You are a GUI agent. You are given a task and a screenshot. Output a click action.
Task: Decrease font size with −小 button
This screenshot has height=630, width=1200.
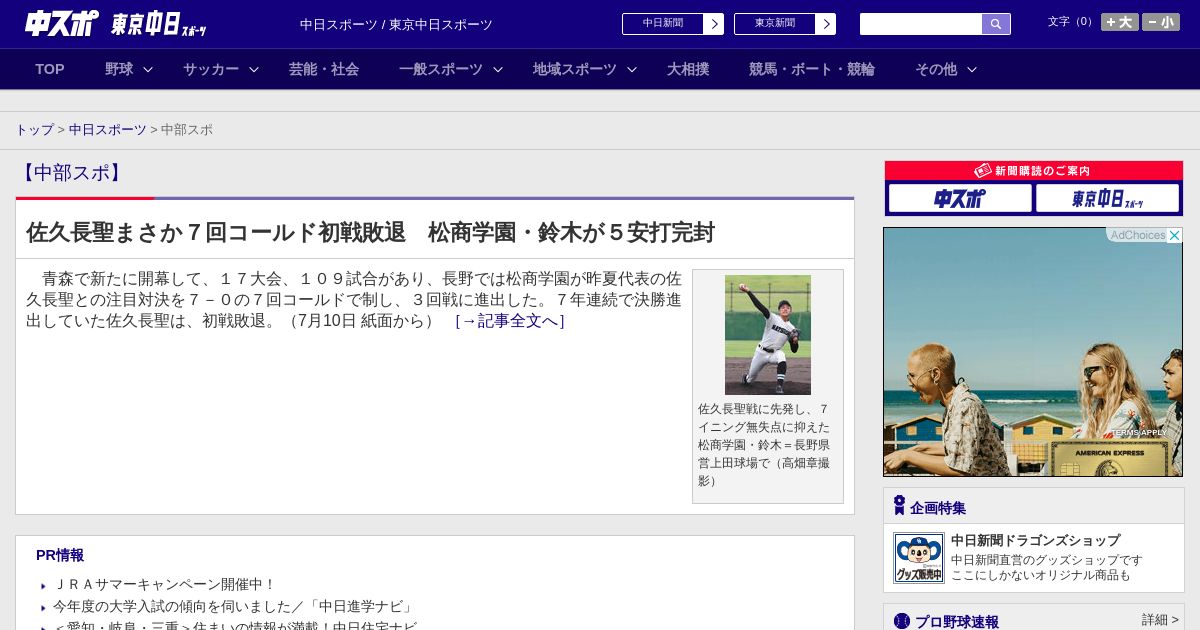click(x=1161, y=22)
